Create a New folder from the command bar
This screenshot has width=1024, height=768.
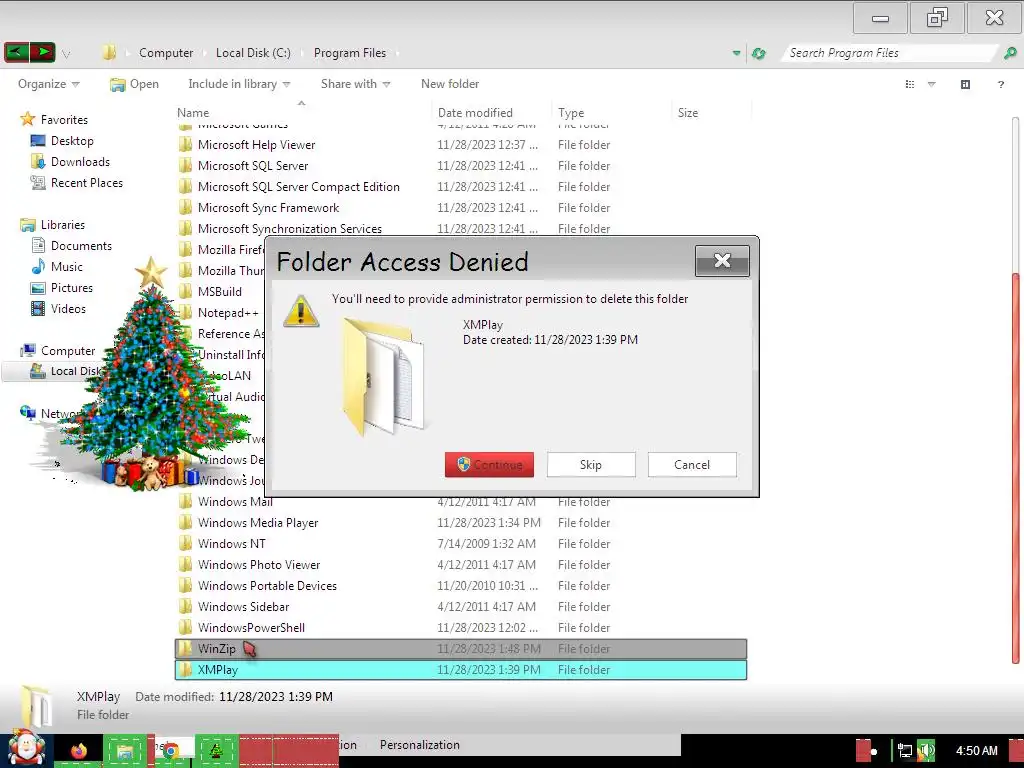click(x=450, y=84)
